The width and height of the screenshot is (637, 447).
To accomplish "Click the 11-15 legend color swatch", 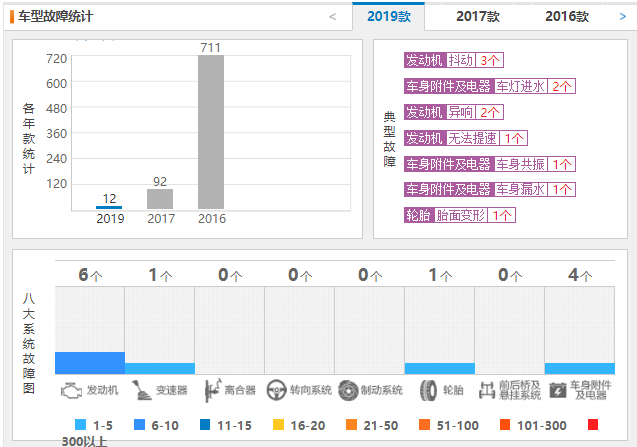I will click(205, 425).
